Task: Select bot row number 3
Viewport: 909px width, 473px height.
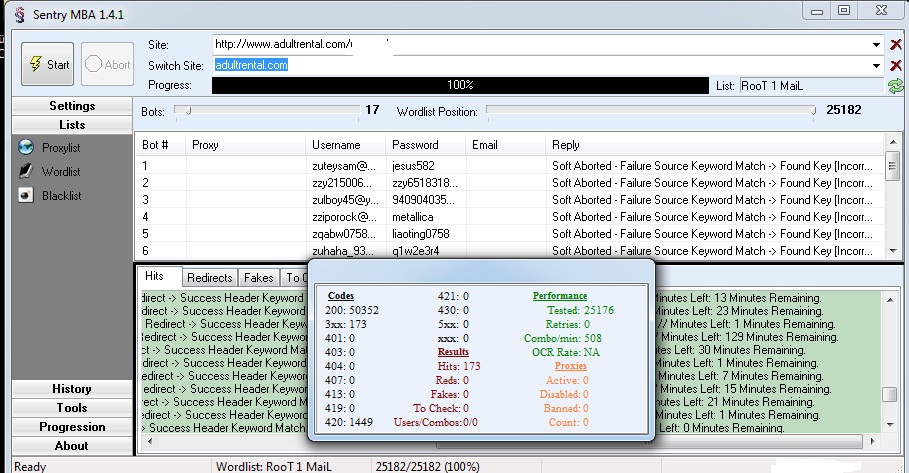Action: 510,200
